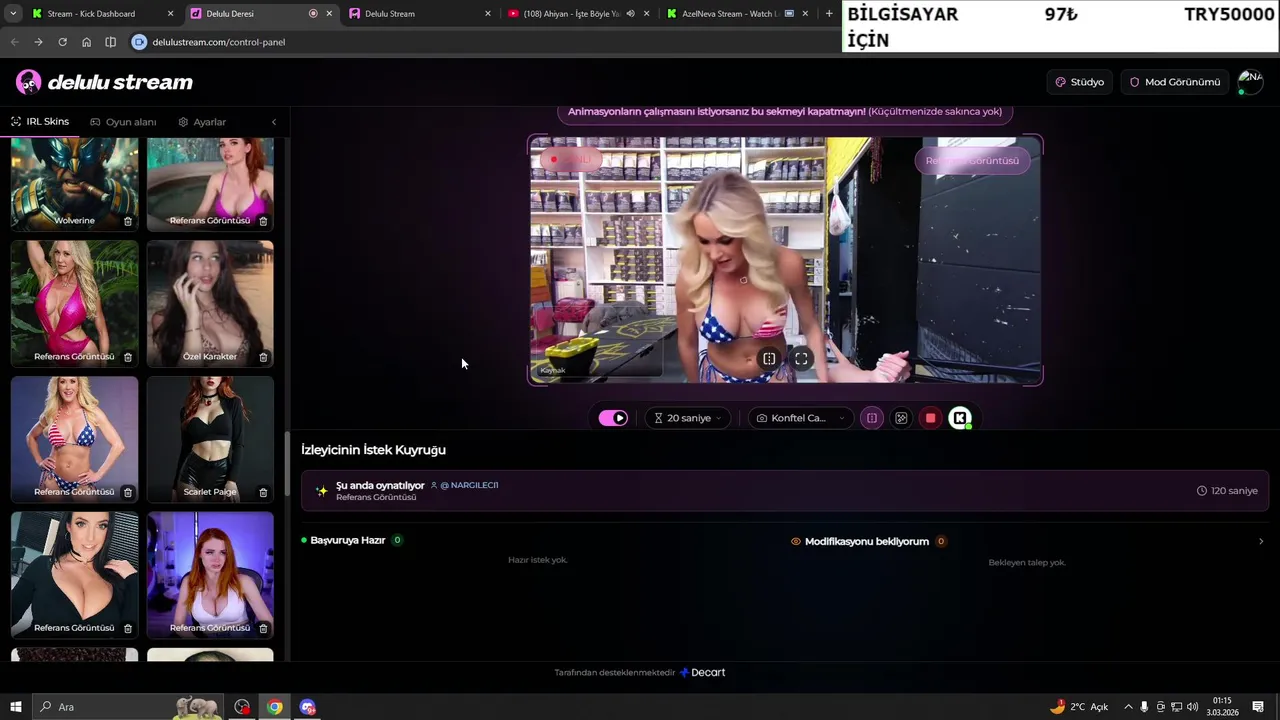This screenshot has width=1280, height=720.
Task: Go back in the browser
Action: point(14,42)
